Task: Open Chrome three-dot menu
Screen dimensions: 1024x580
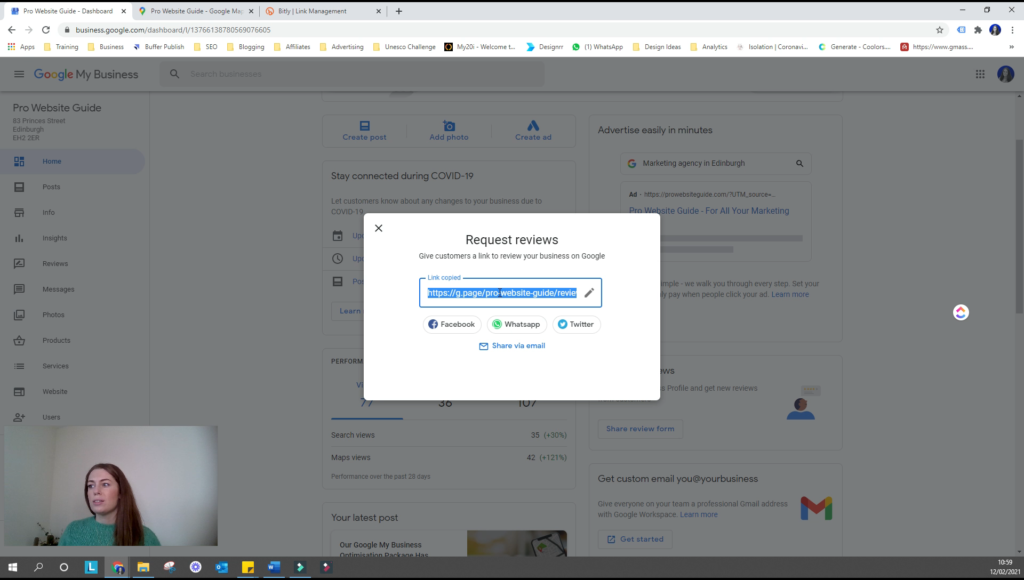Action: coord(1012,30)
